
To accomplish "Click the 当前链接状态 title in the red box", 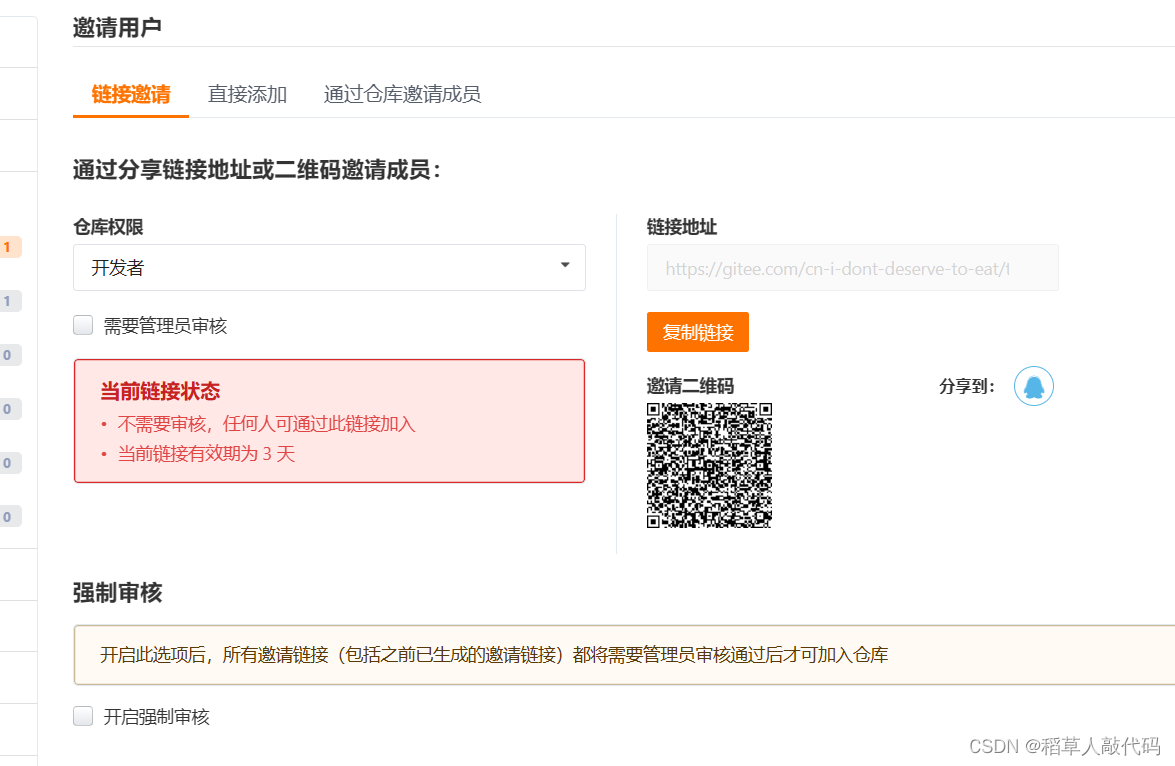I will tap(160, 390).
